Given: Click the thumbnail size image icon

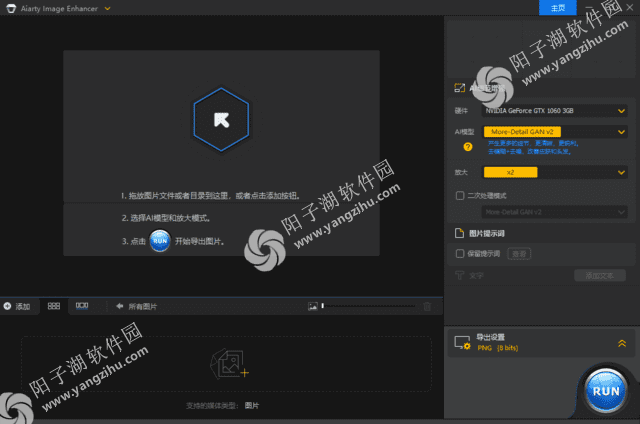Looking at the screenshot, I should pos(313,306).
